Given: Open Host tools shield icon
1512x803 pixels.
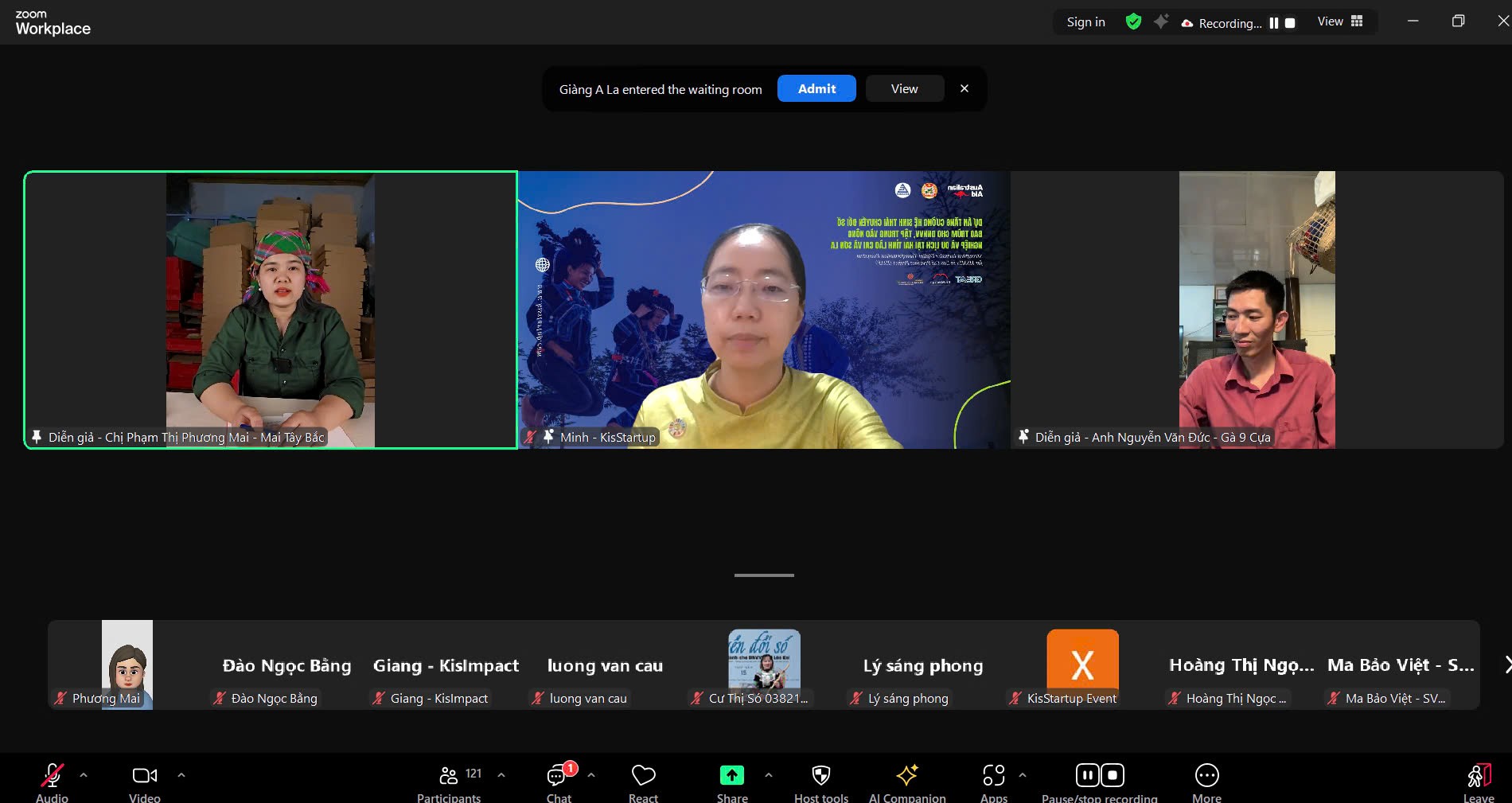Looking at the screenshot, I should coord(820,776).
